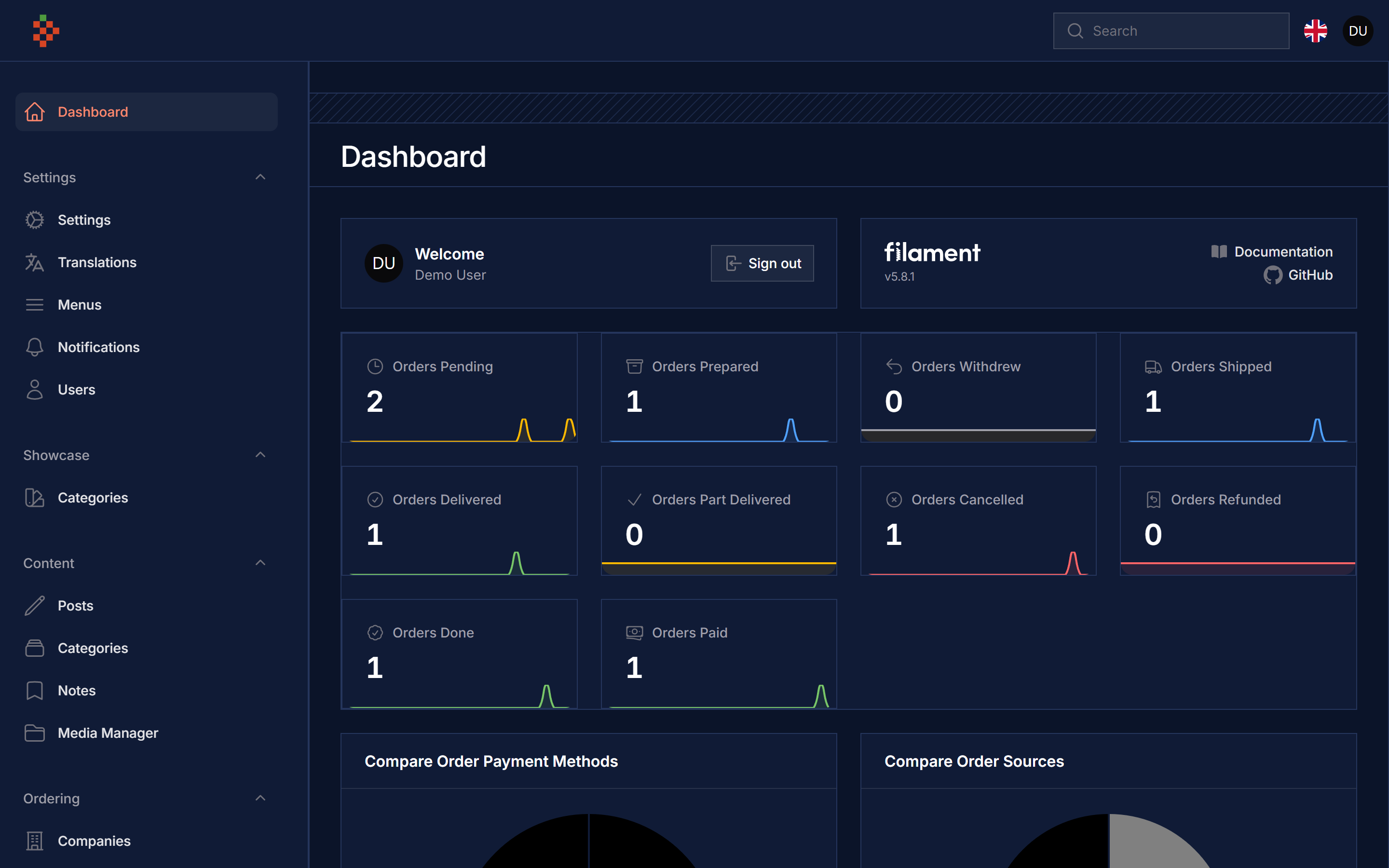The height and width of the screenshot is (868, 1389).
Task: Click the Sign out button
Action: coord(762,263)
